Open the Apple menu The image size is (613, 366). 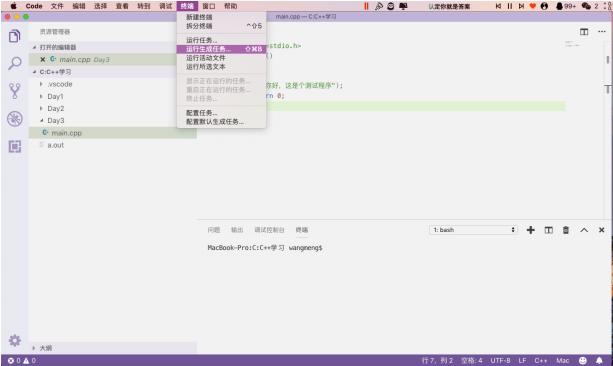pos(13,6)
